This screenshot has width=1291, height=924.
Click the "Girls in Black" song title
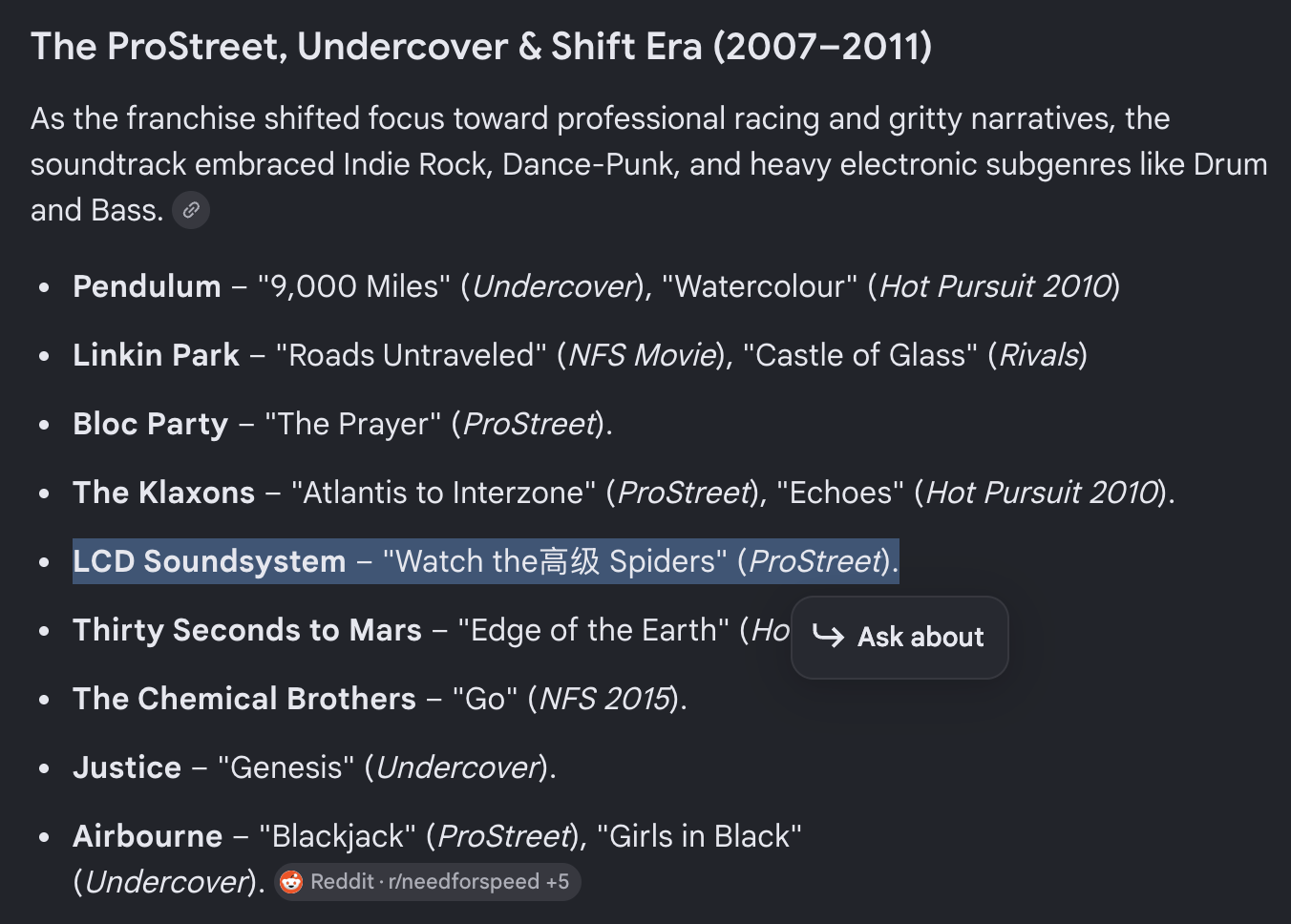[x=699, y=836]
